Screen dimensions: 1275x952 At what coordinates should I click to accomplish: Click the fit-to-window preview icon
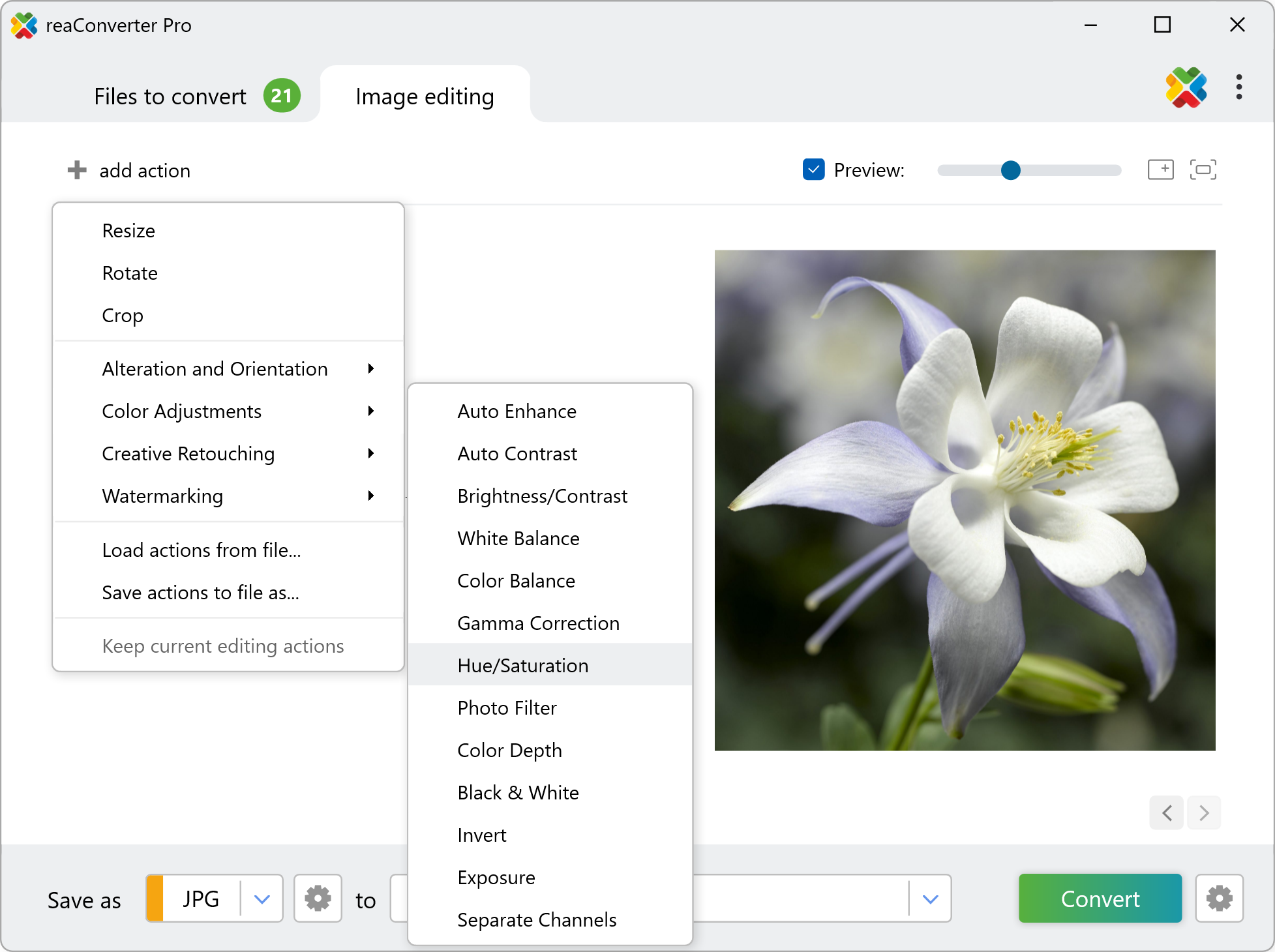coord(1203,170)
